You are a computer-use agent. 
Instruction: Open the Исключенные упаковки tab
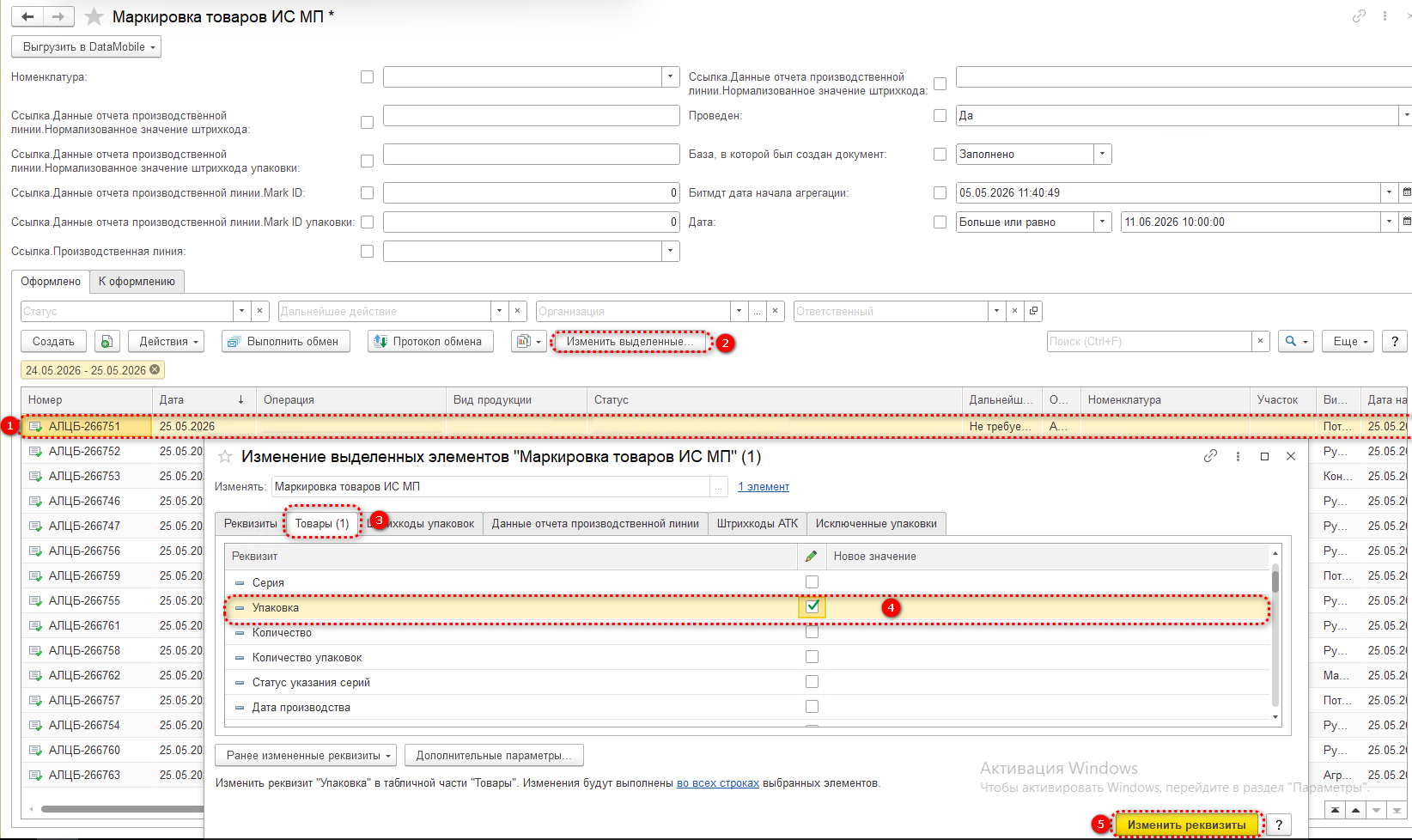point(876,524)
